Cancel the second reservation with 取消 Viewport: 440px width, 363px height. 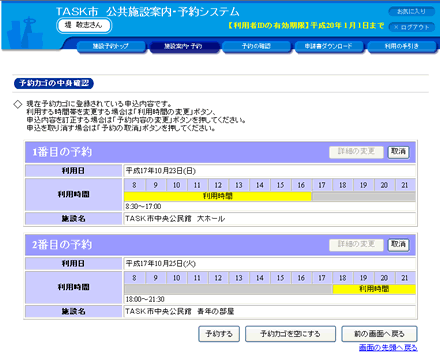pyautogui.click(x=398, y=245)
